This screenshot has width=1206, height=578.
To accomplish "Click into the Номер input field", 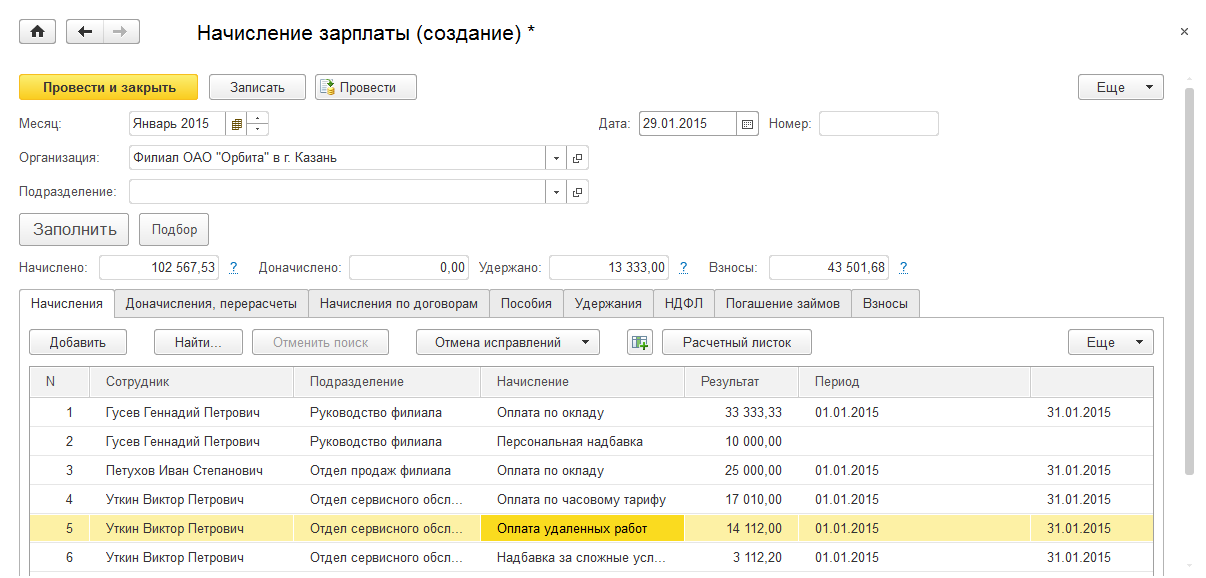I will [878, 124].
